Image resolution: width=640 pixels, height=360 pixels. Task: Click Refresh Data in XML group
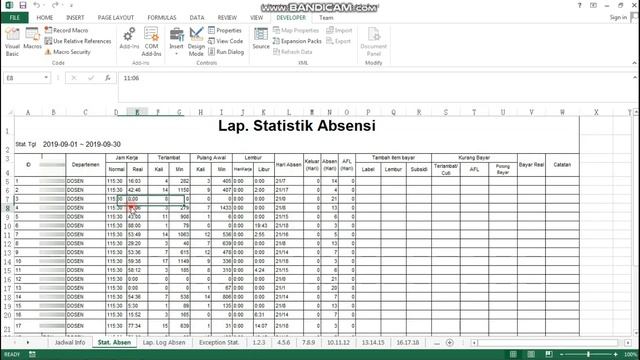click(x=293, y=52)
